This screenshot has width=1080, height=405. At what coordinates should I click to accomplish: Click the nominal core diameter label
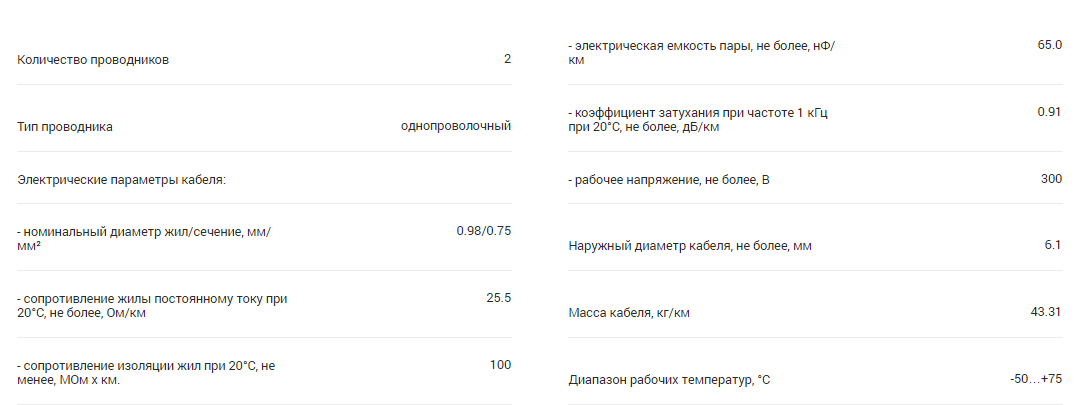[x=144, y=239]
